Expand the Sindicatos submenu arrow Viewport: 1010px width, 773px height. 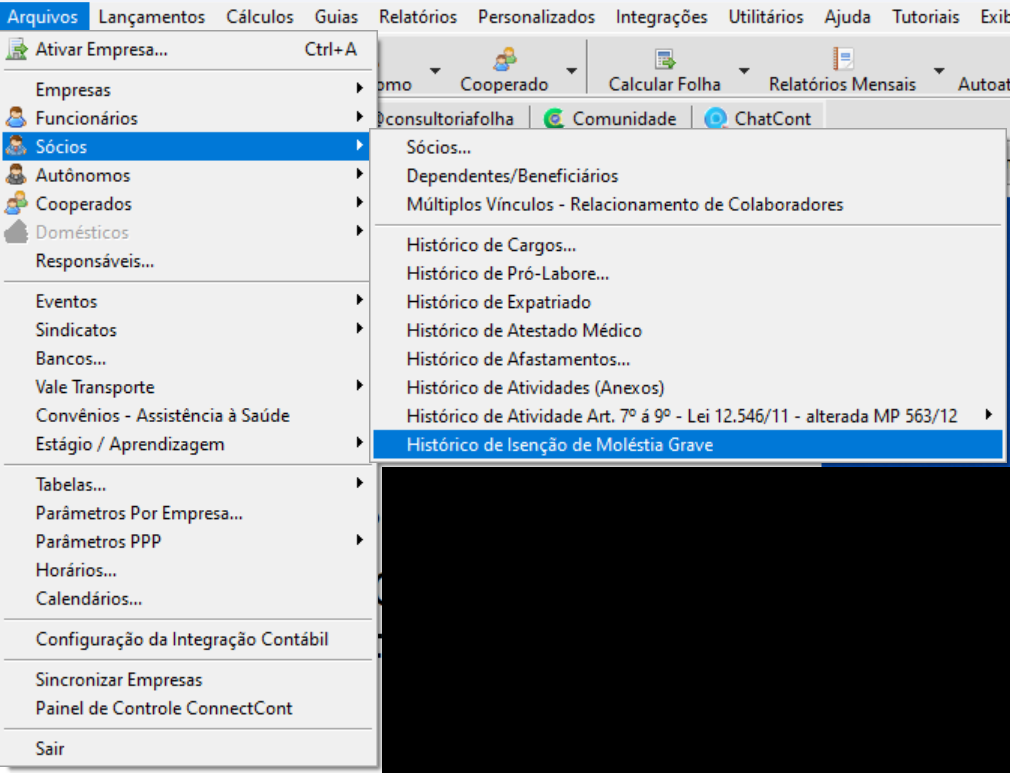pyautogui.click(x=359, y=329)
